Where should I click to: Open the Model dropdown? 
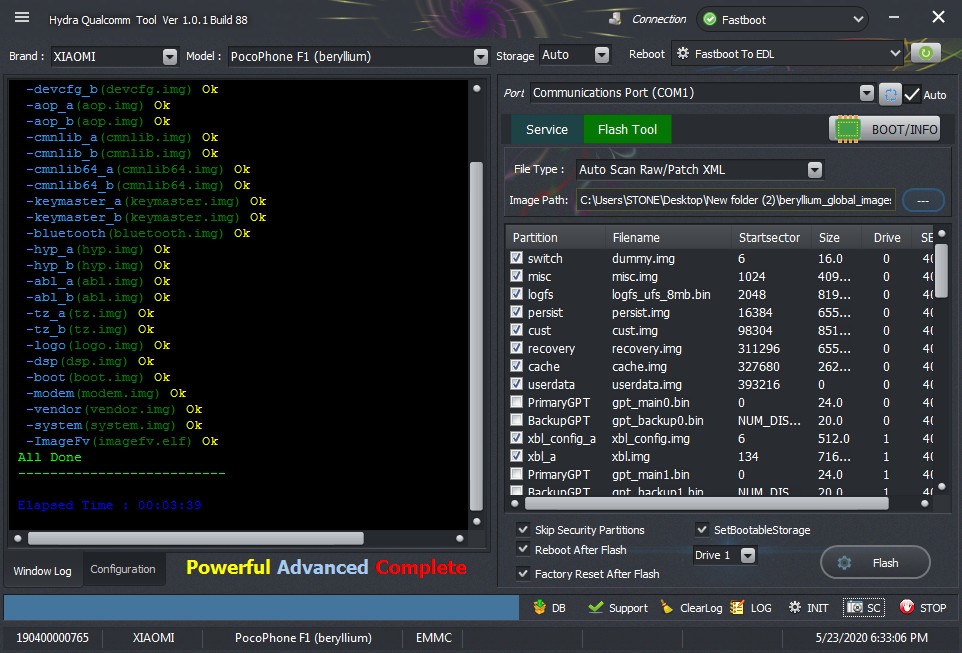tap(481, 56)
